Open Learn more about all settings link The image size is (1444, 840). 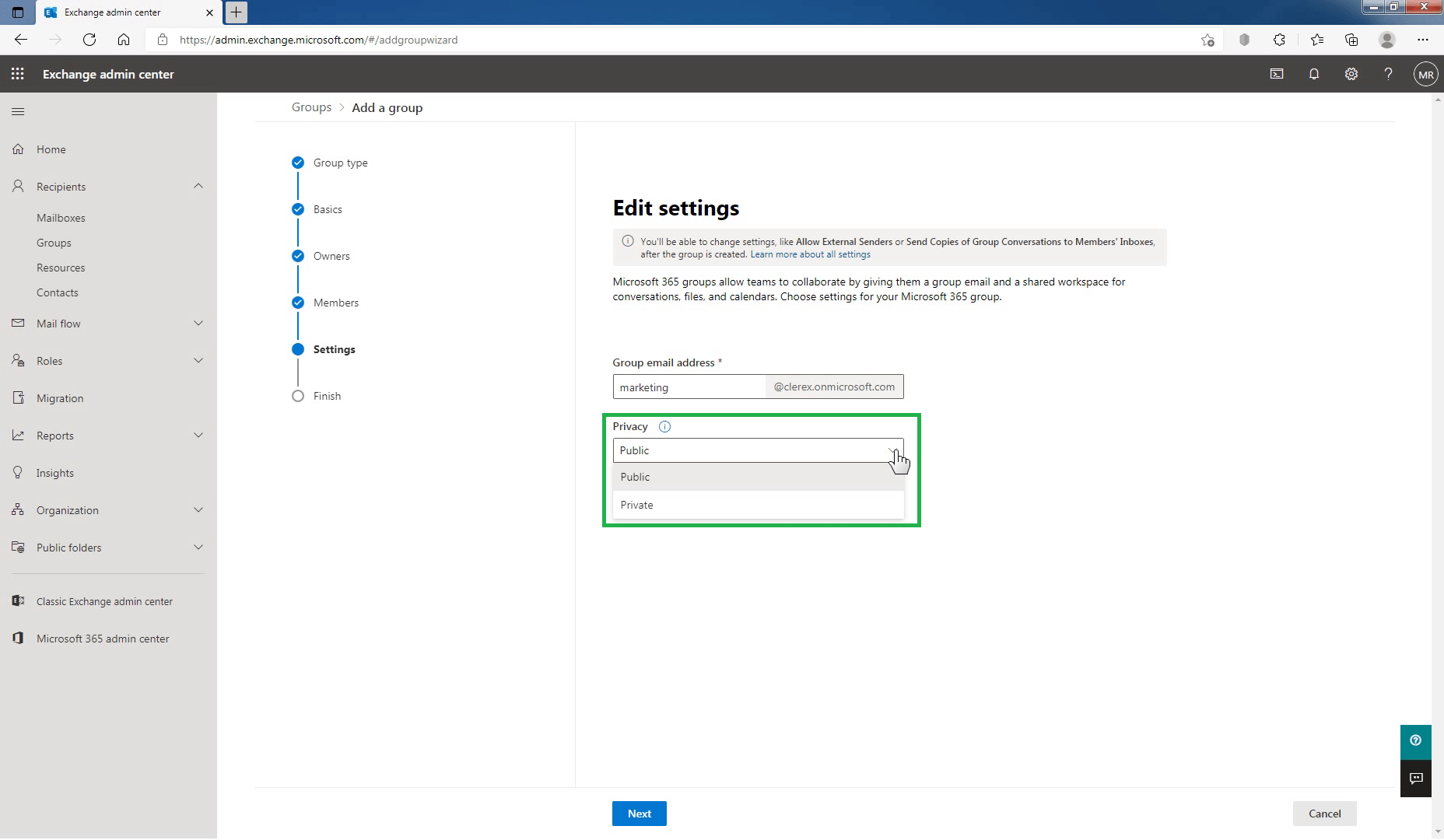(810, 254)
